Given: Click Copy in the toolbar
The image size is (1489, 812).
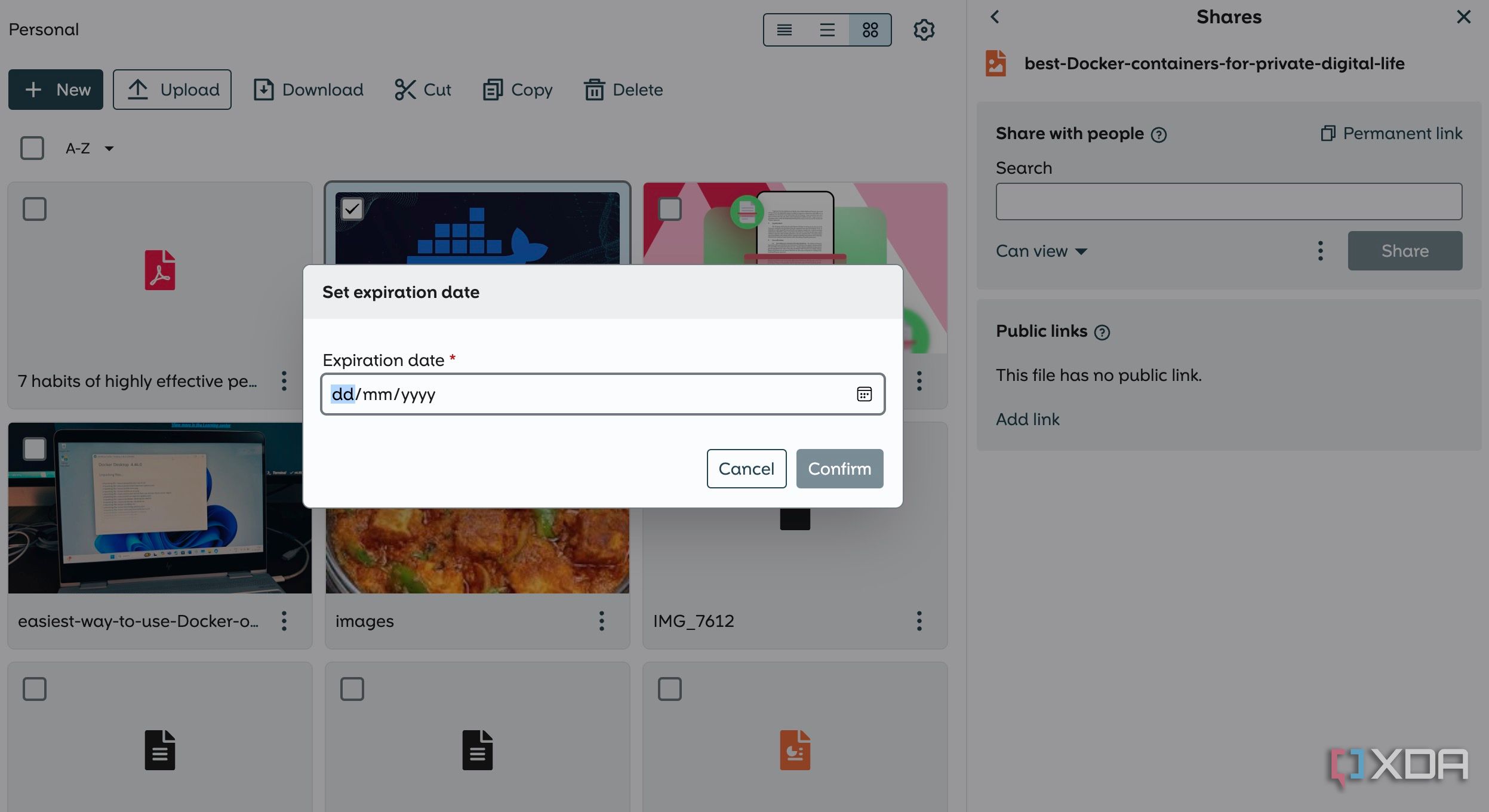Looking at the screenshot, I should point(518,90).
